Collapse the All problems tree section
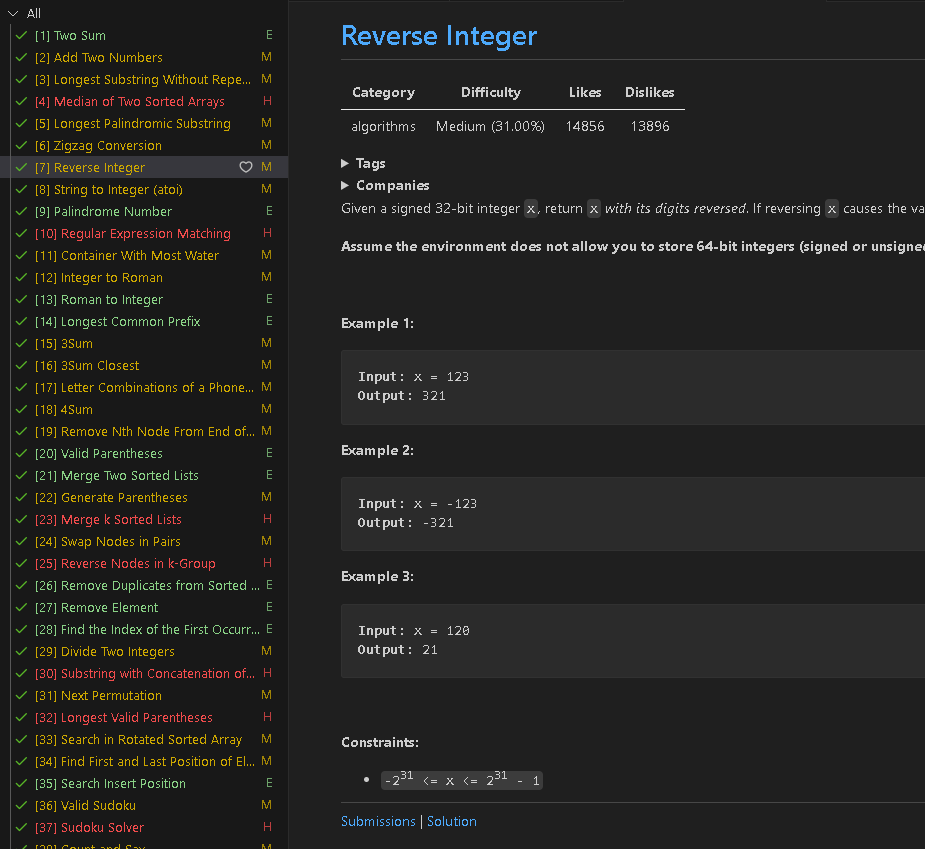The image size is (925, 849). [x=13, y=14]
